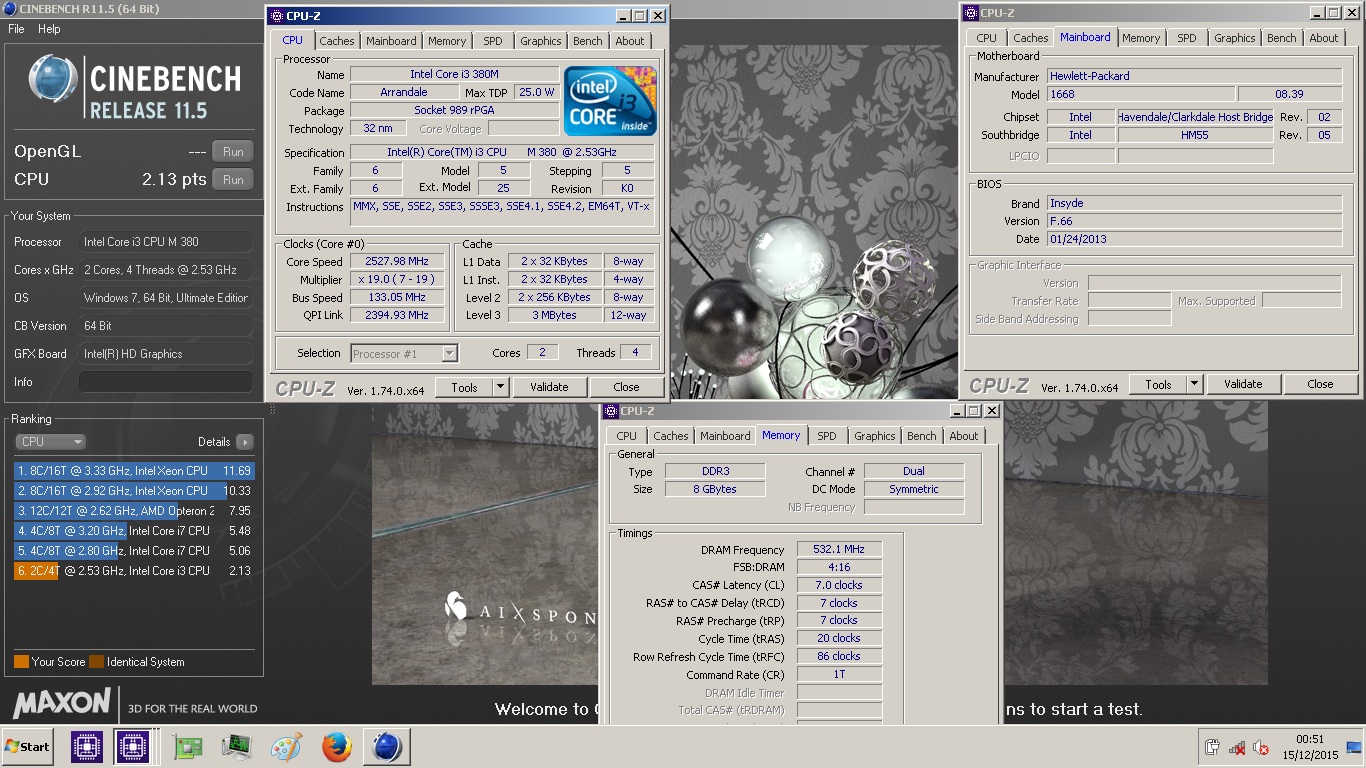
Task: Switch to Bench tab in the CPU-tab CPU-Z window
Action: click(588, 41)
